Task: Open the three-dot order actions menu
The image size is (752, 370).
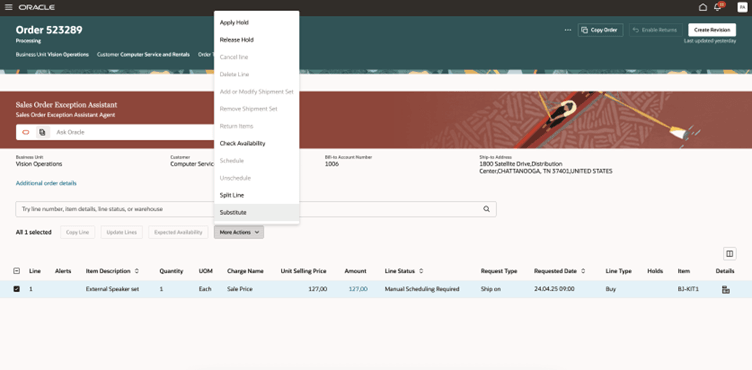Action: pos(568,30)
